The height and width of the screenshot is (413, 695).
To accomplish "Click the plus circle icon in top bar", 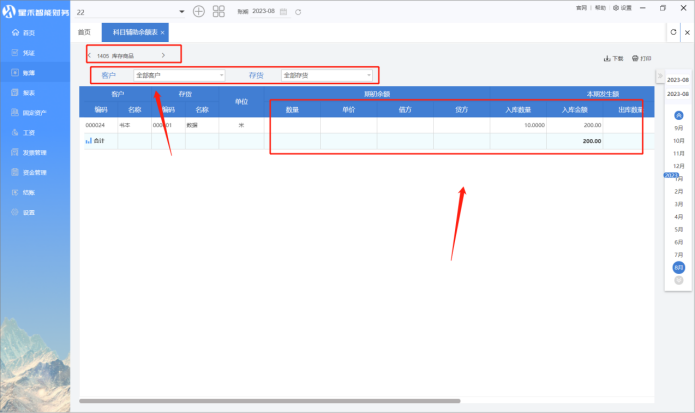I will [x=198, y=11].
